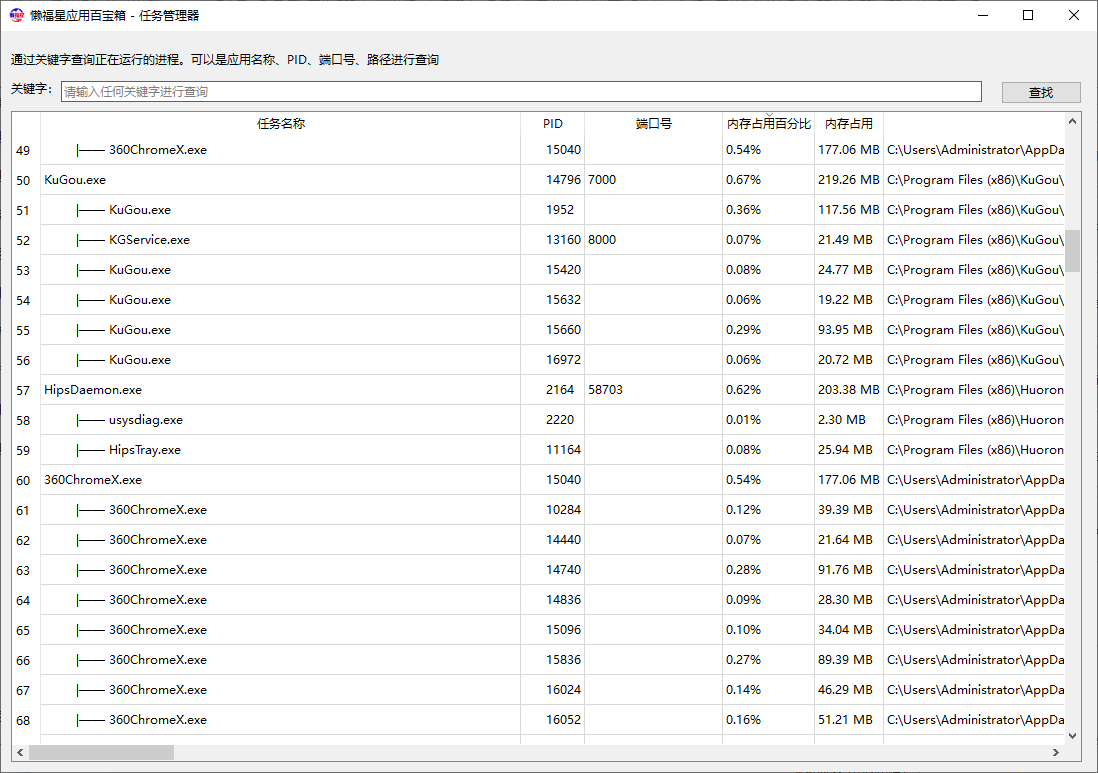Sort by 端口号 column header
The height and width of the screenshot is (773, 1098).
coord(653,124)
